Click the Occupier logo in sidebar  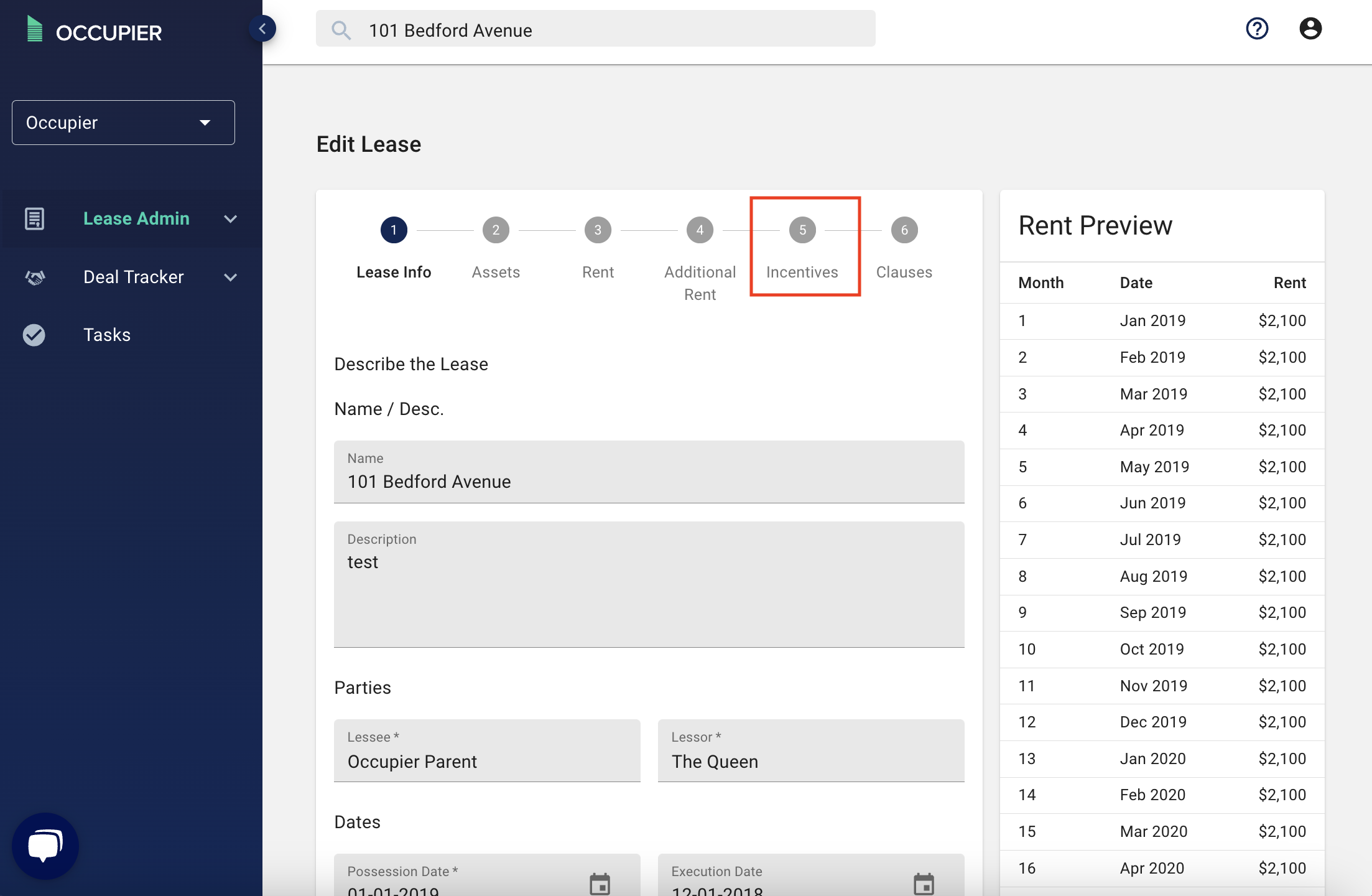95,31
